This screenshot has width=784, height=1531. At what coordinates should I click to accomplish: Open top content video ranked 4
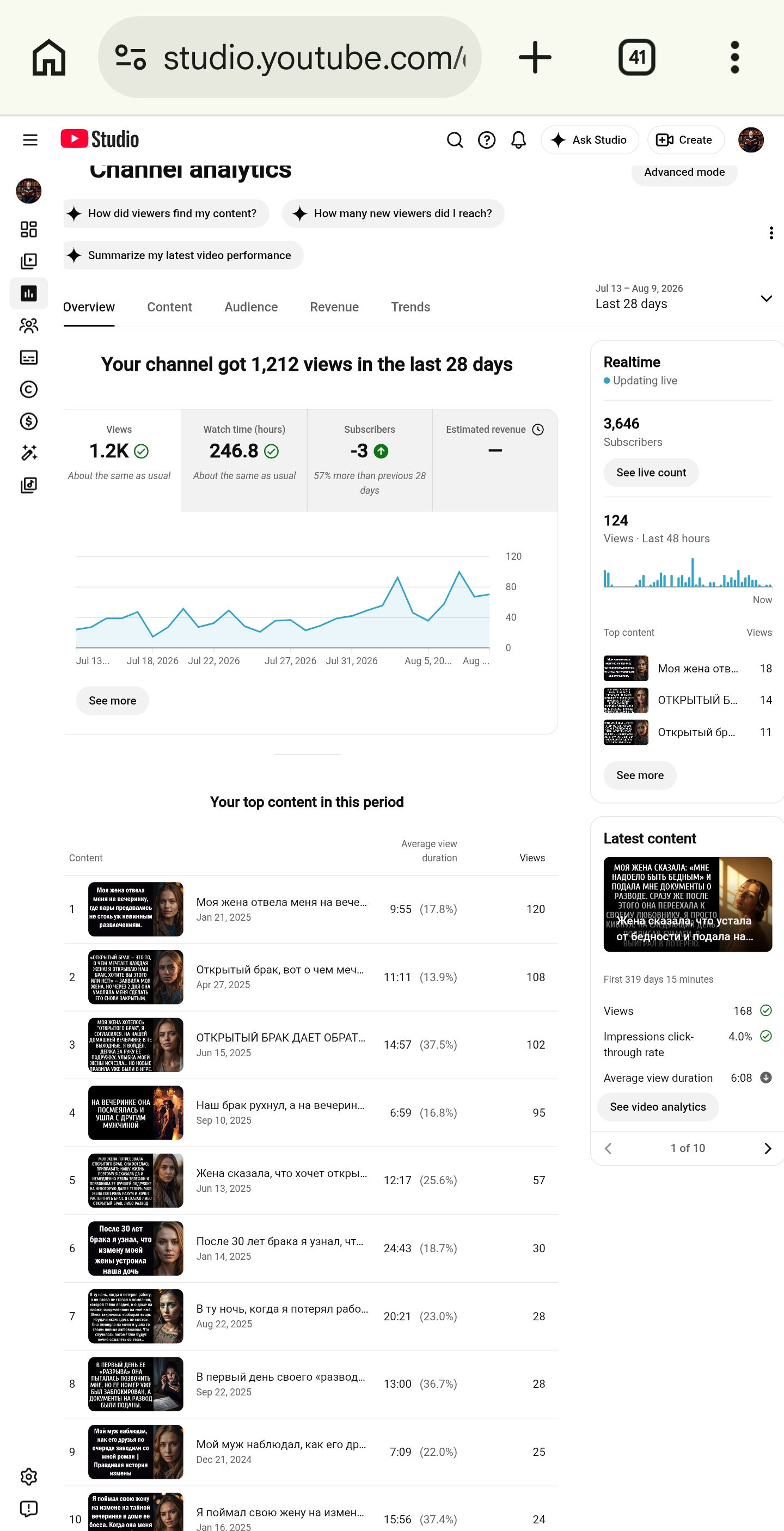[x=310, y=1113]
